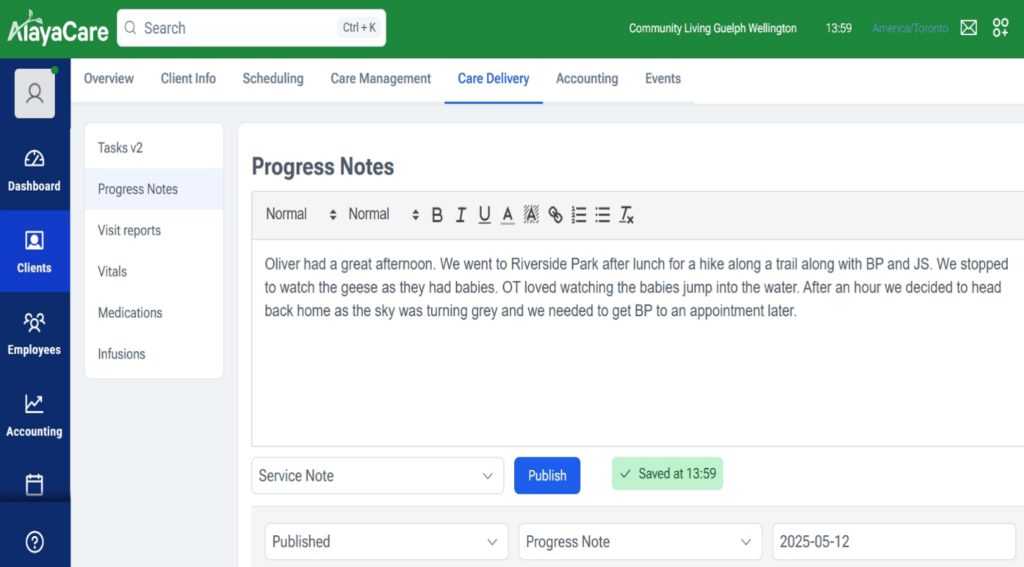This screenshot has height=567, width=1024.
Task: Click the 2025-05-12 date field
Action: [x=893, y=542]
